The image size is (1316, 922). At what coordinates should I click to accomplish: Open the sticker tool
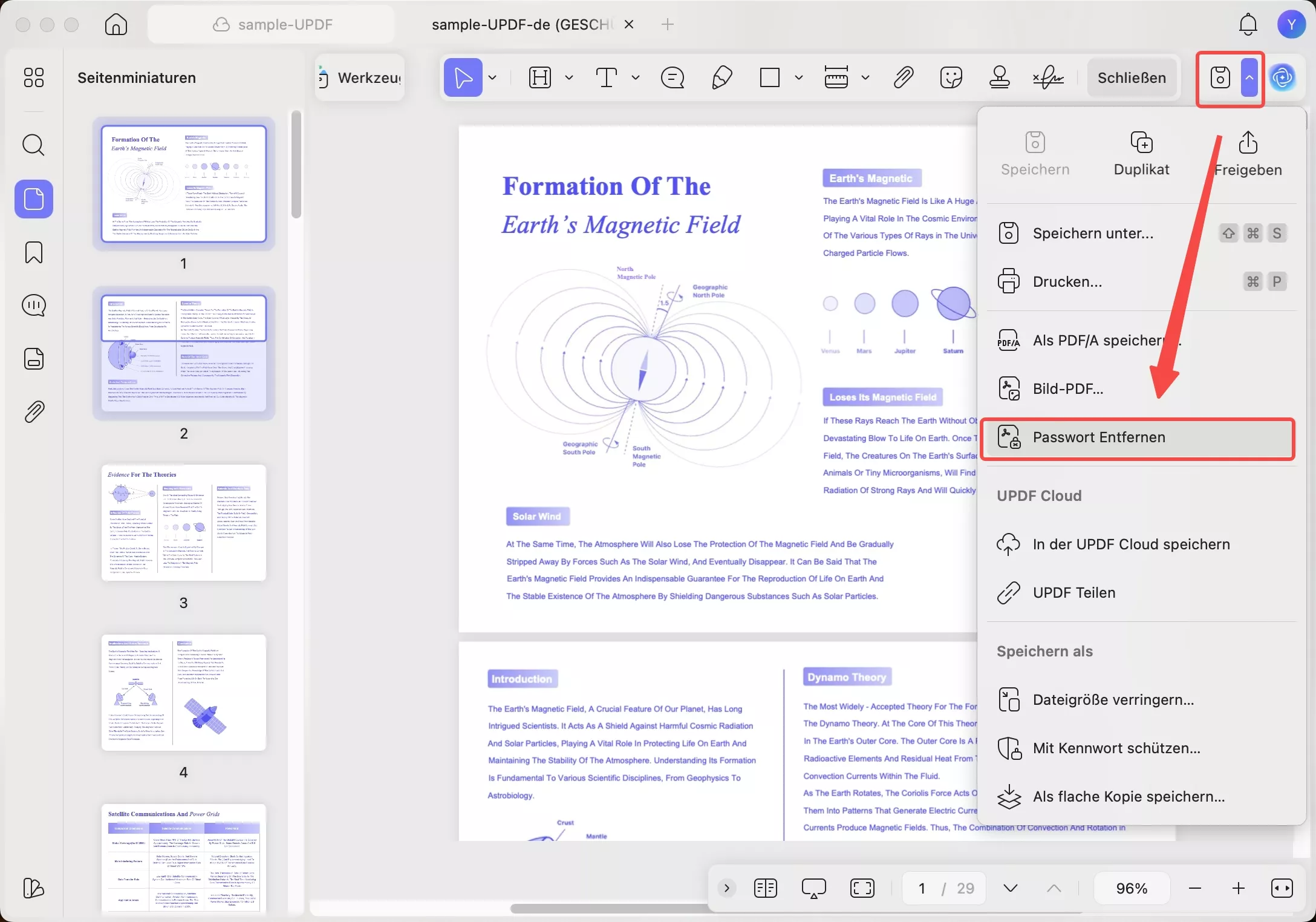click(951, 77)
